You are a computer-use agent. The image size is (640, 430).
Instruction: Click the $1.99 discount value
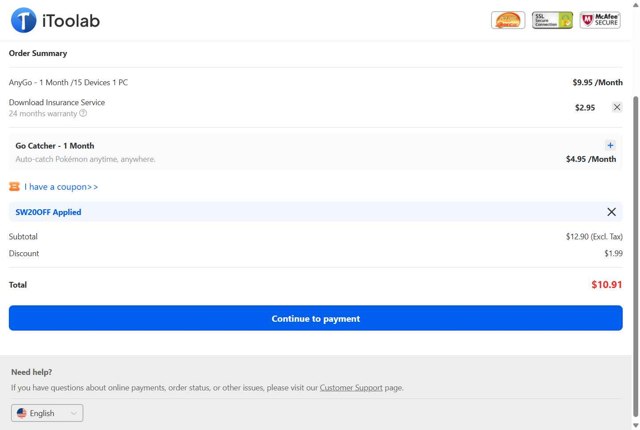click(613, 253)
